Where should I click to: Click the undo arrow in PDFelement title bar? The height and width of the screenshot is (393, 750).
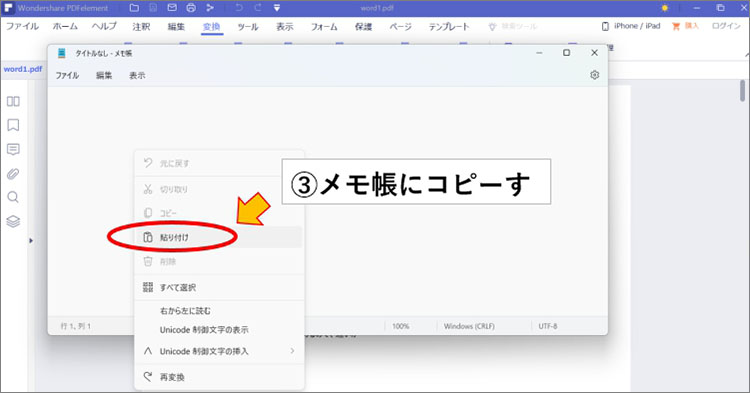pyautogui.click(x=239, y=8)
